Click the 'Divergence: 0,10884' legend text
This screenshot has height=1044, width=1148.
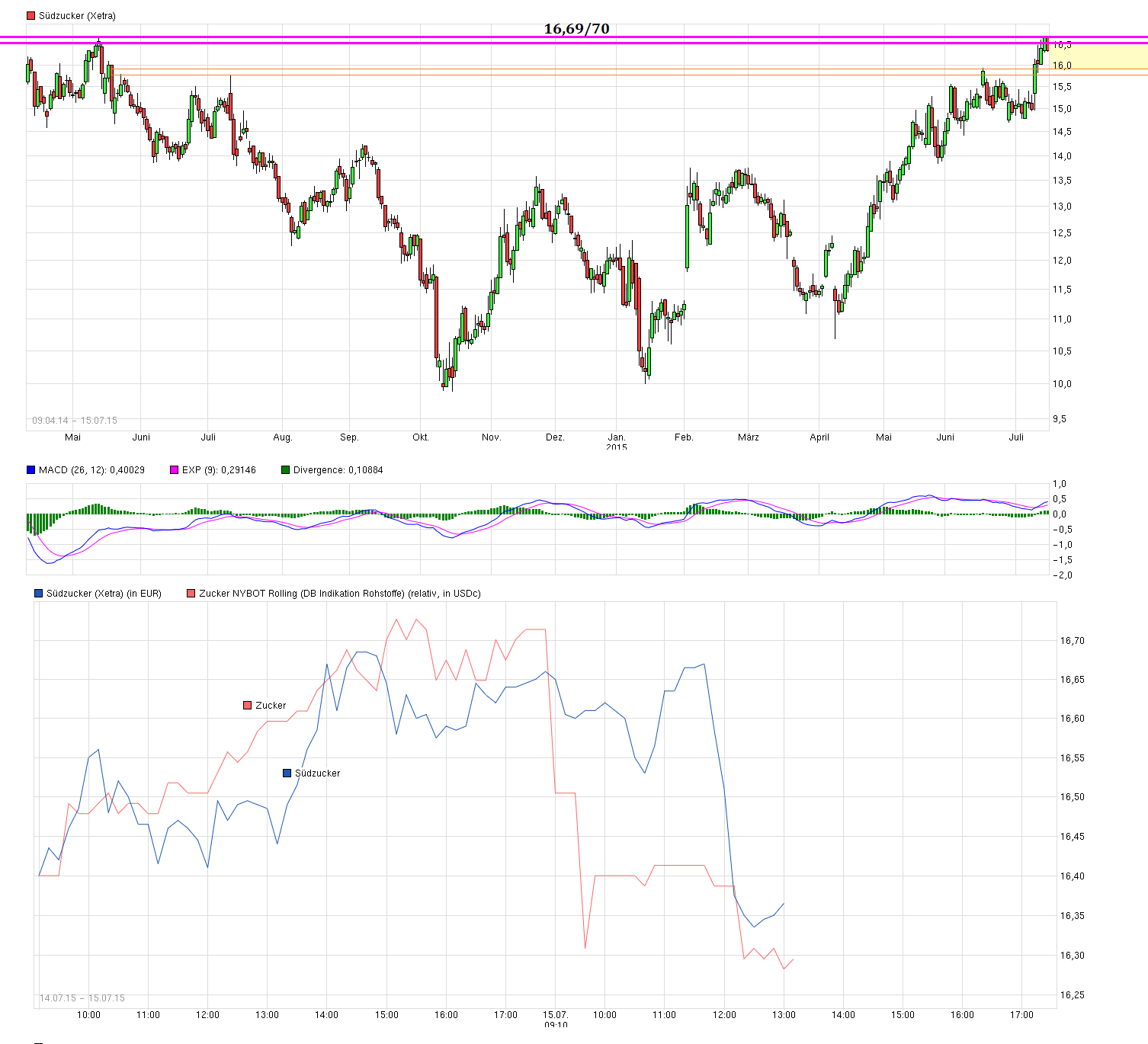[x=338, y=470]
